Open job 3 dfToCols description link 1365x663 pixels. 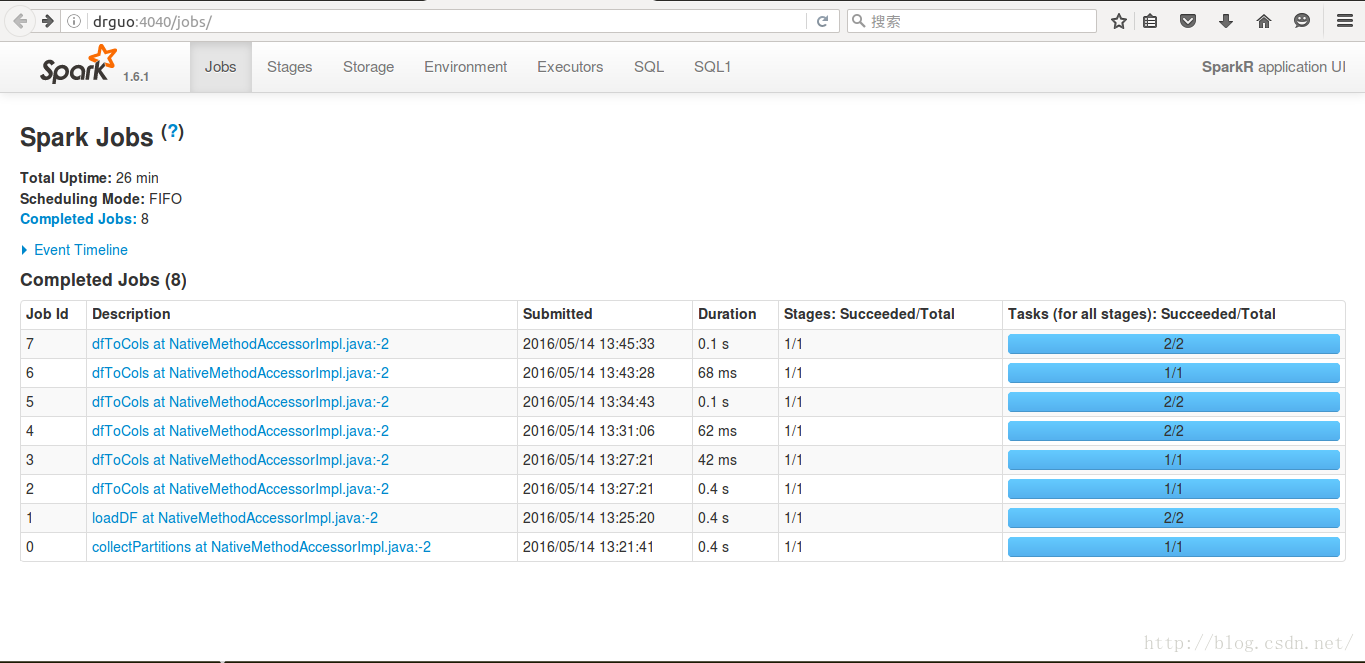tap(240, 460)
